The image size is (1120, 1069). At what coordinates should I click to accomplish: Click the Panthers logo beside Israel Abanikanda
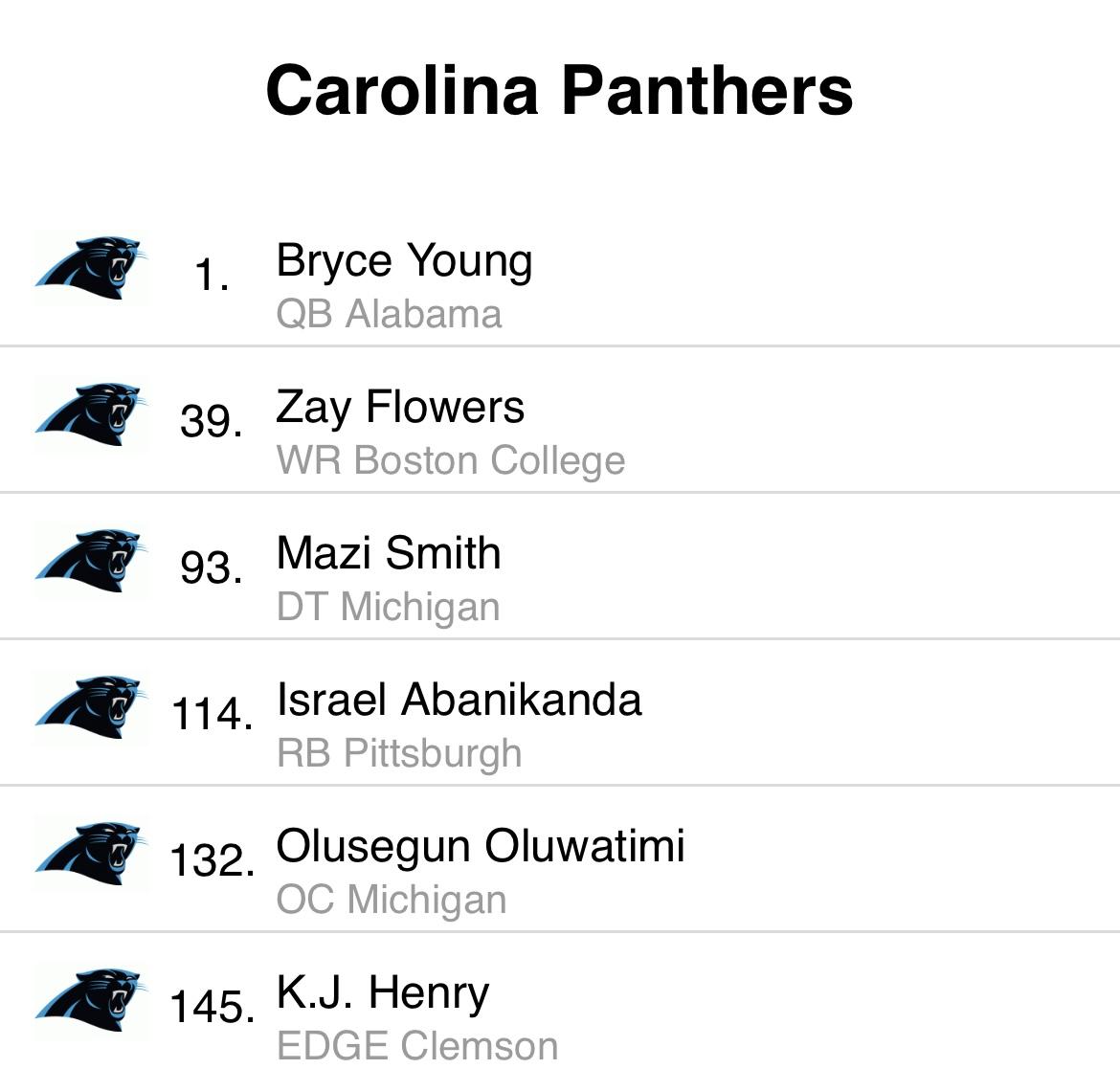click(91, 707)
